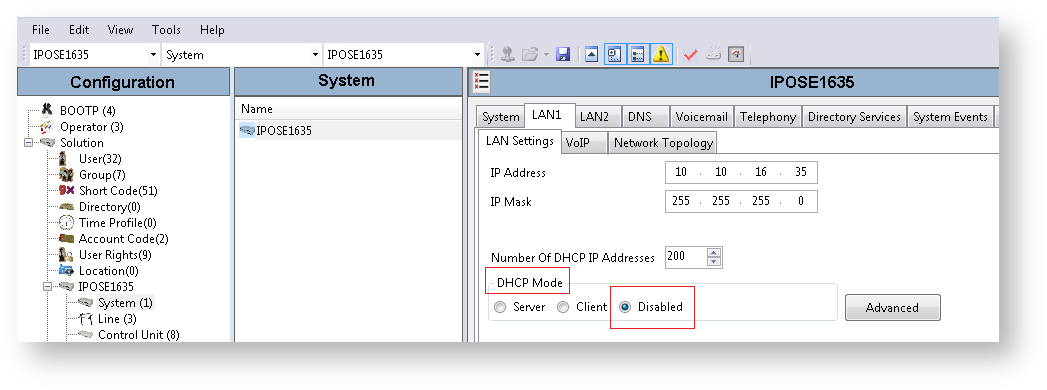
Task: Open the third toolbar IPOSE1635 dropdown
Action: pyautogui.click(x=477, y=55)
